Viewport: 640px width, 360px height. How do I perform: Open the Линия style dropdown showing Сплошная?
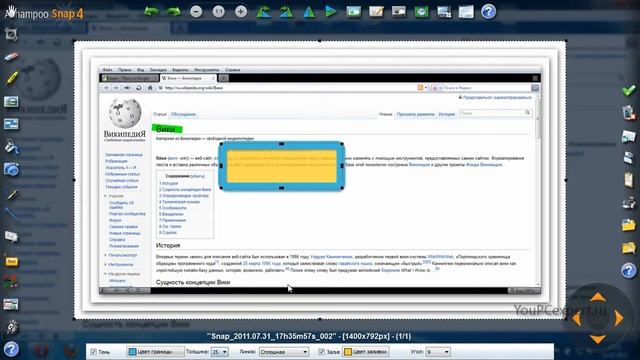[x=284, y=352]
